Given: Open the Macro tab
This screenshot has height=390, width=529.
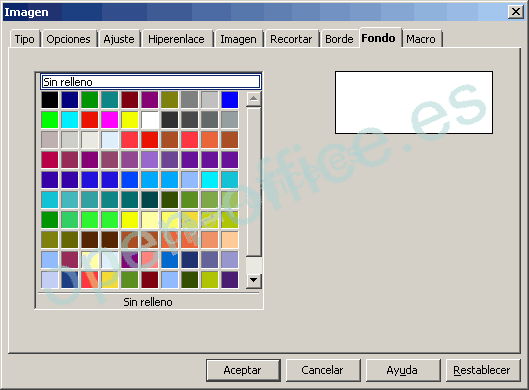Looking at the screenshot, I should click(421, 39).
